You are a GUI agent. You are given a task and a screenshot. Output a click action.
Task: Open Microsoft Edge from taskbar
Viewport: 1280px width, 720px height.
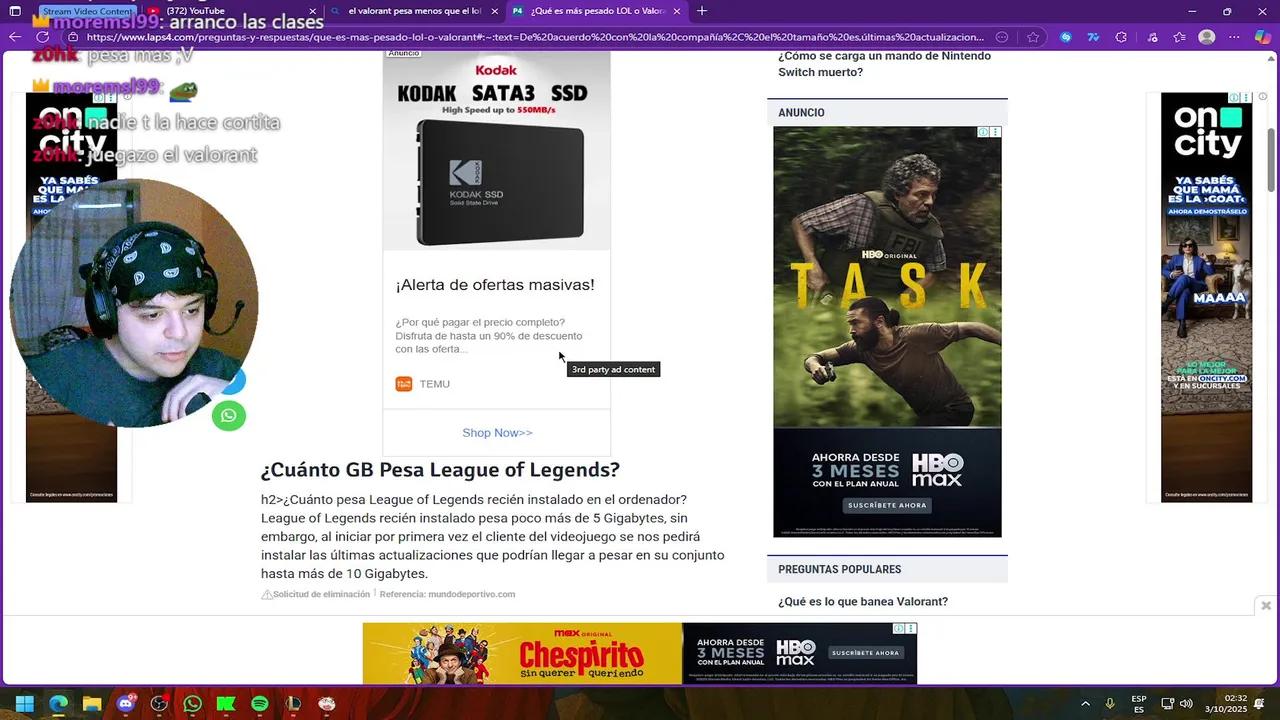[58, 704]
